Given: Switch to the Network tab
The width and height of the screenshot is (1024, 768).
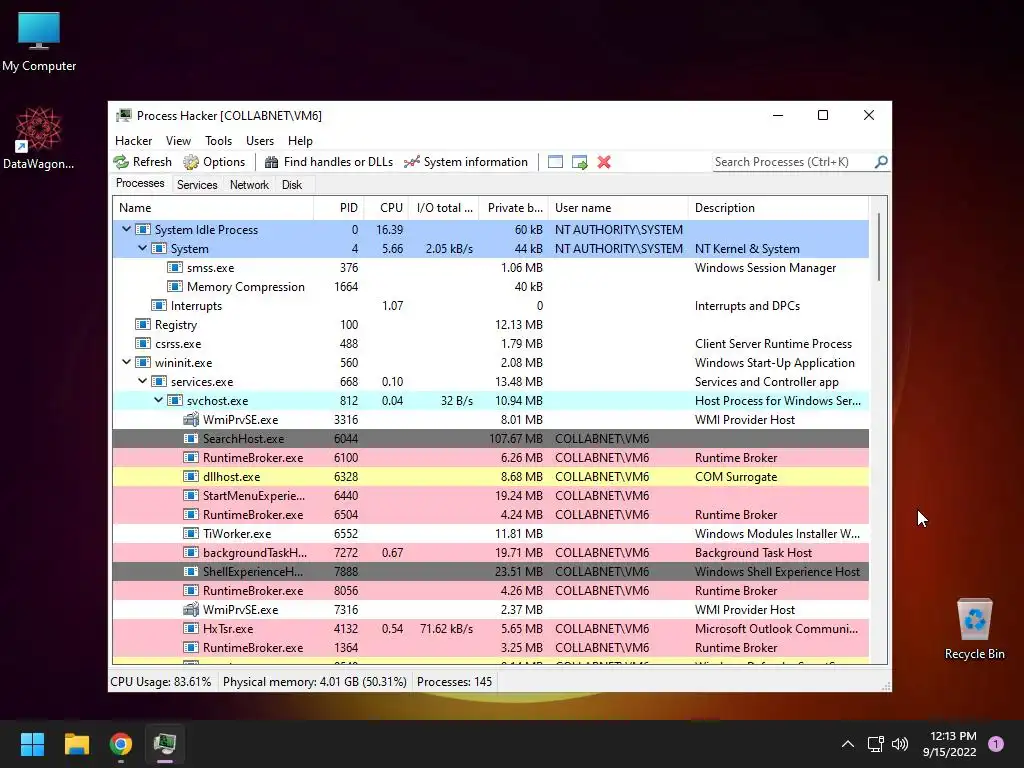Looking at the screenshot, I should (x=249, y=185).
